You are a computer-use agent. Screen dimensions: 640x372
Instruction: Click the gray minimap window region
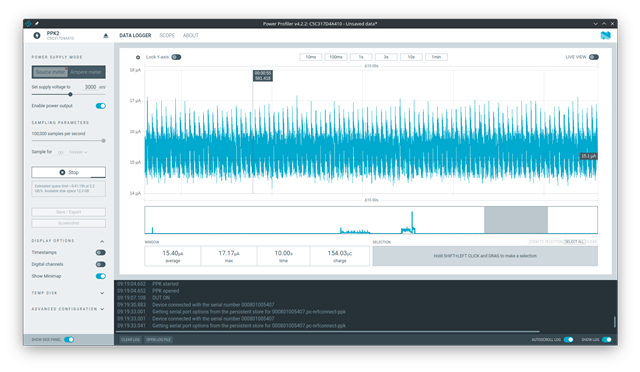coord(516,220)
